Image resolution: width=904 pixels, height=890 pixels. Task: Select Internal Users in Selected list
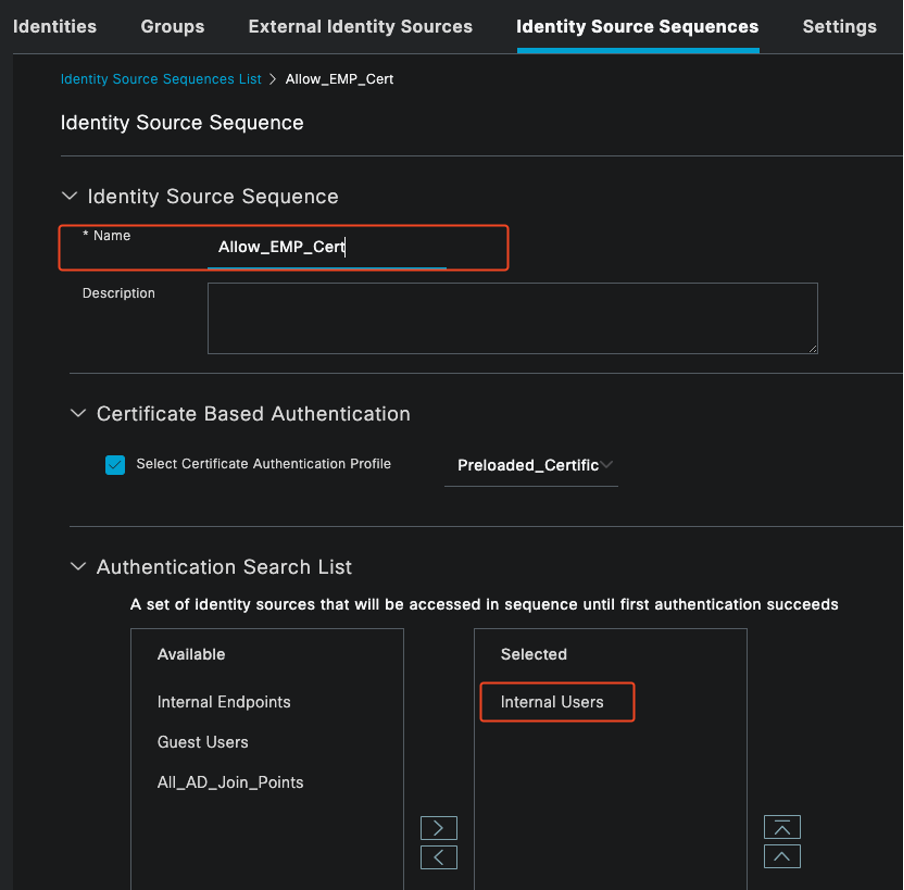coord(552,702)
